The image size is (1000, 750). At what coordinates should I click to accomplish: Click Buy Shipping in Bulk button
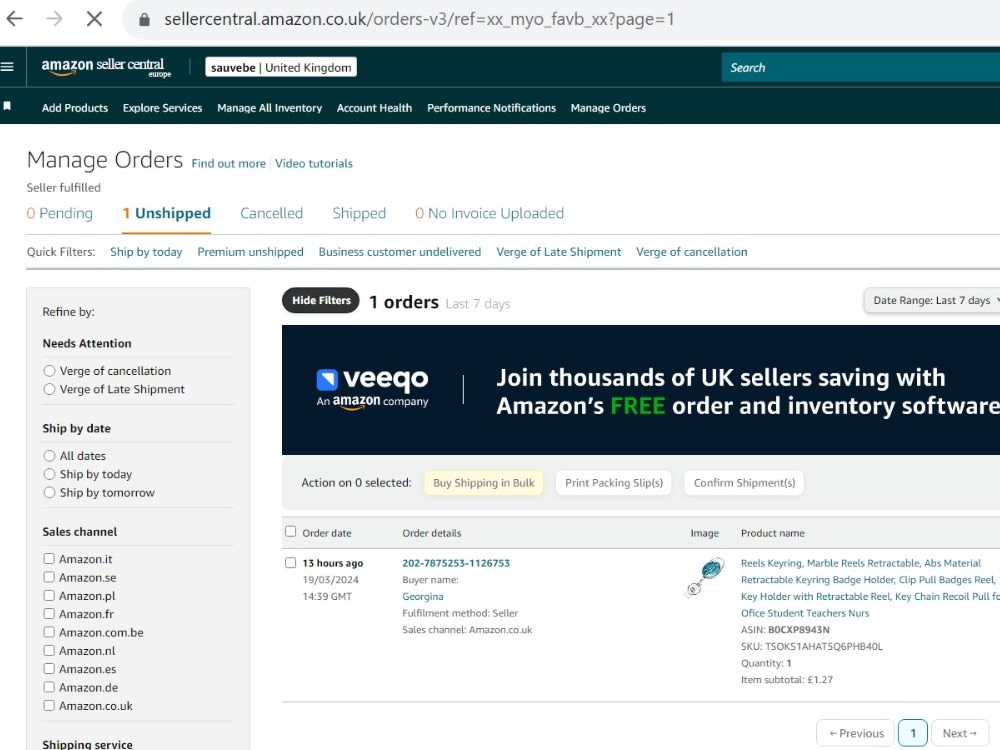pyautogui.click(x=483, y=483)
